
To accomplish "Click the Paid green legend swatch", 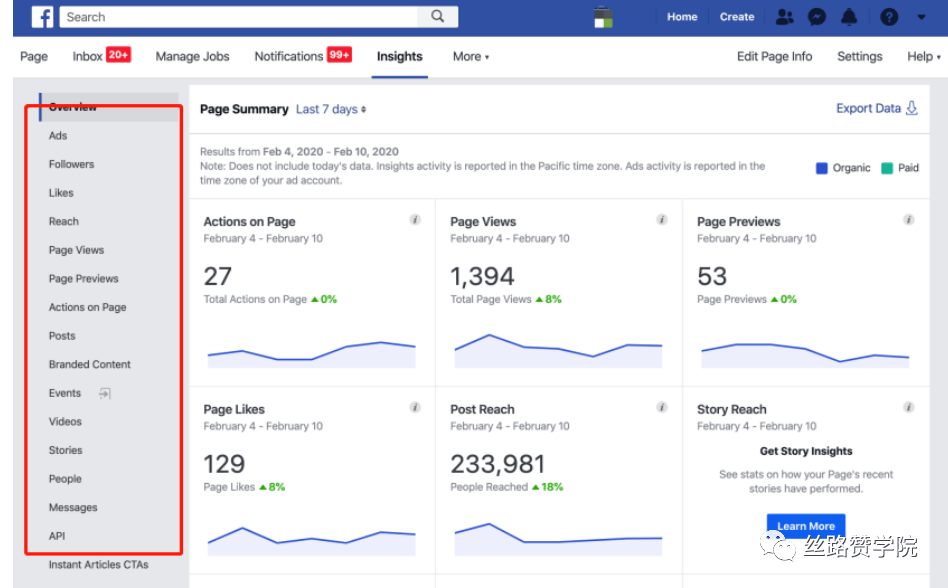I will coord(887,168).
